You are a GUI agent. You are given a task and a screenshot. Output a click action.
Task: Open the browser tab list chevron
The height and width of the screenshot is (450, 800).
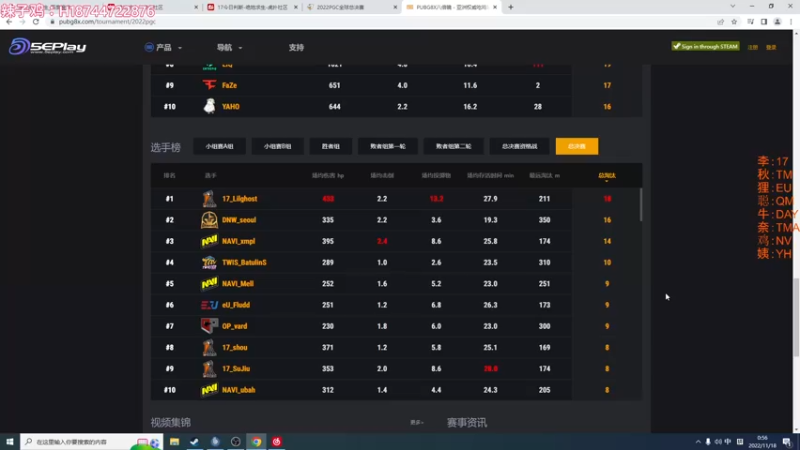coord(733,7)
